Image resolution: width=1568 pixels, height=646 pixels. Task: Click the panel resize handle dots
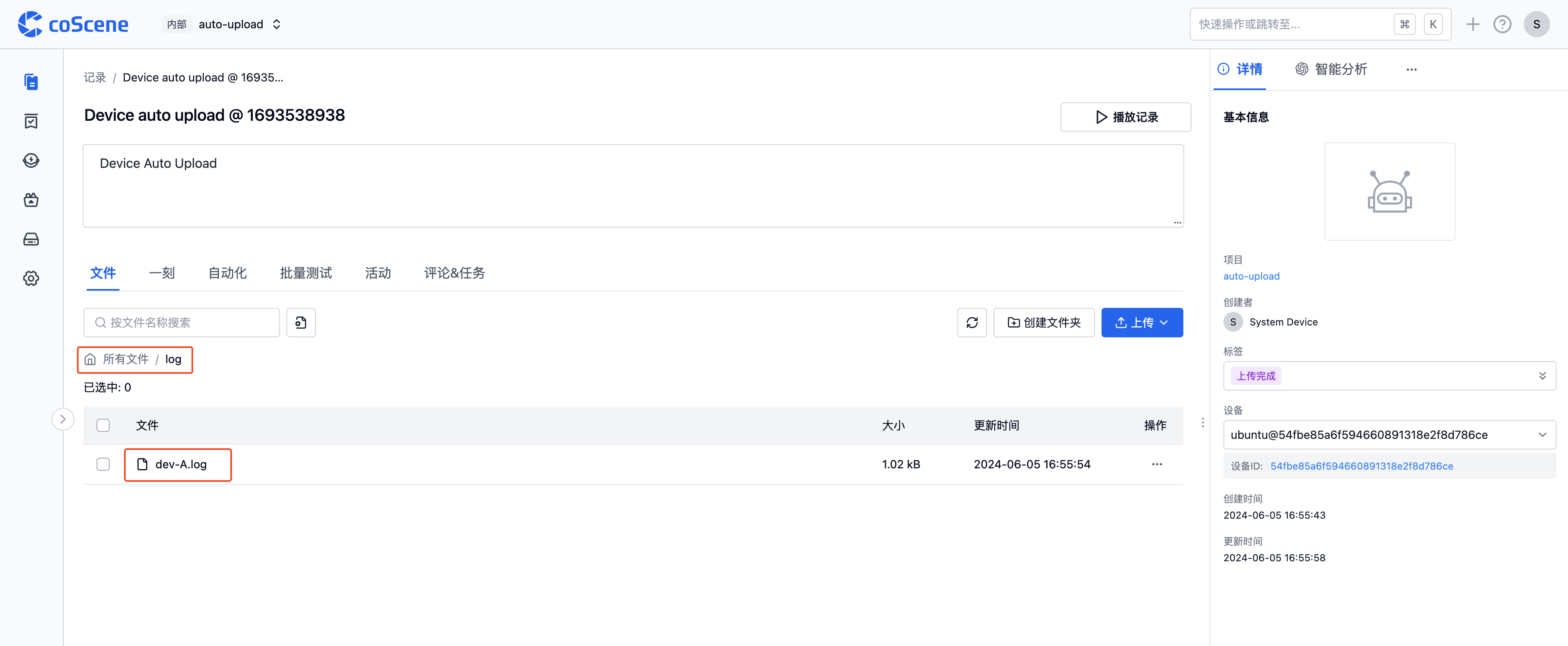[1203, 422]
